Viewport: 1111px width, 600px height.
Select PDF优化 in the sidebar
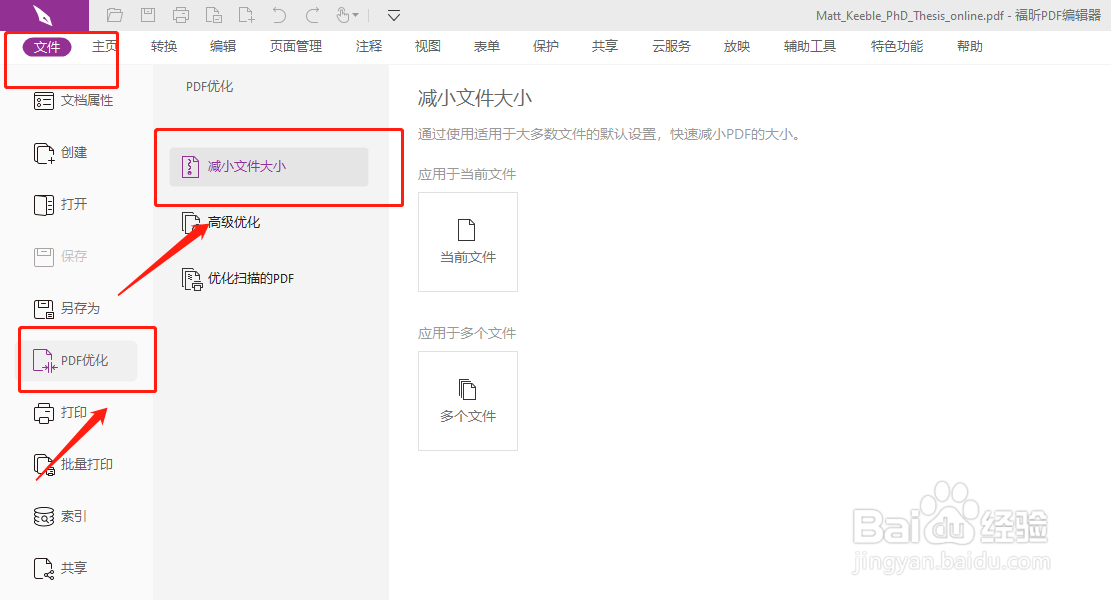(83, 360)
